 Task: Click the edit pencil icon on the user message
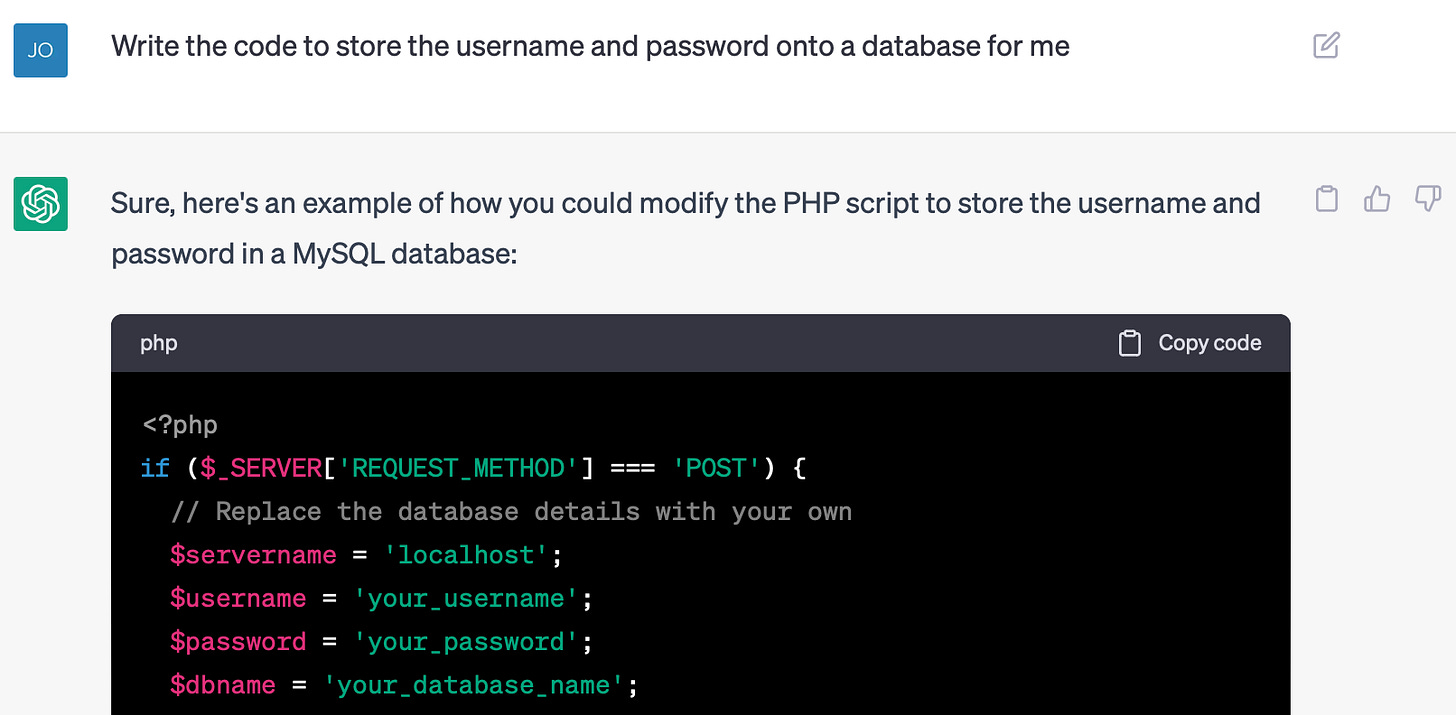pos(1326,45)
